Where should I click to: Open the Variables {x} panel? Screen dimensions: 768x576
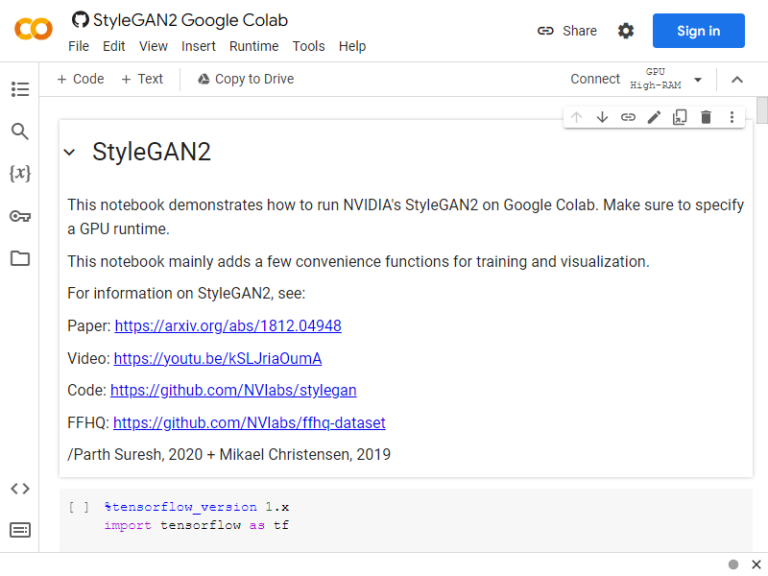(20, 173)
